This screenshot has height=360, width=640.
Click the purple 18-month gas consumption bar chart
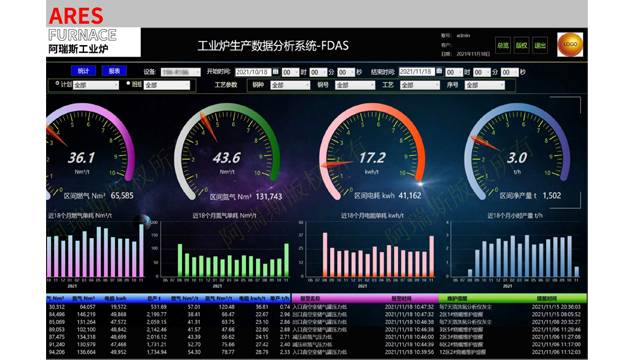96,251
